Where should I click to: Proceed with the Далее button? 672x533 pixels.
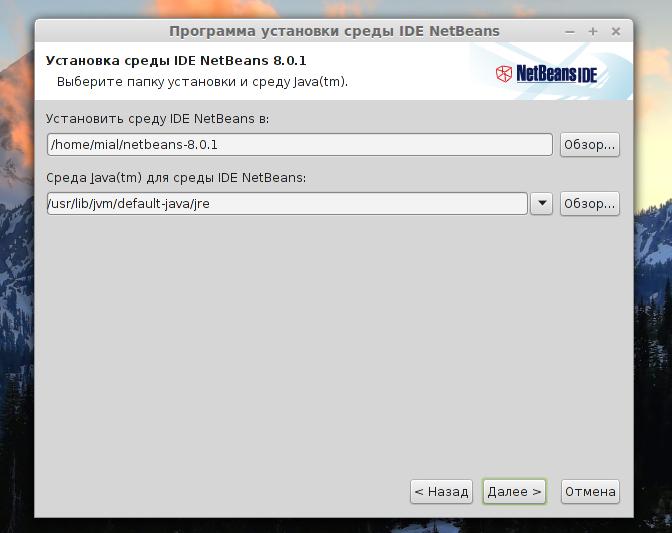[514, 491]
